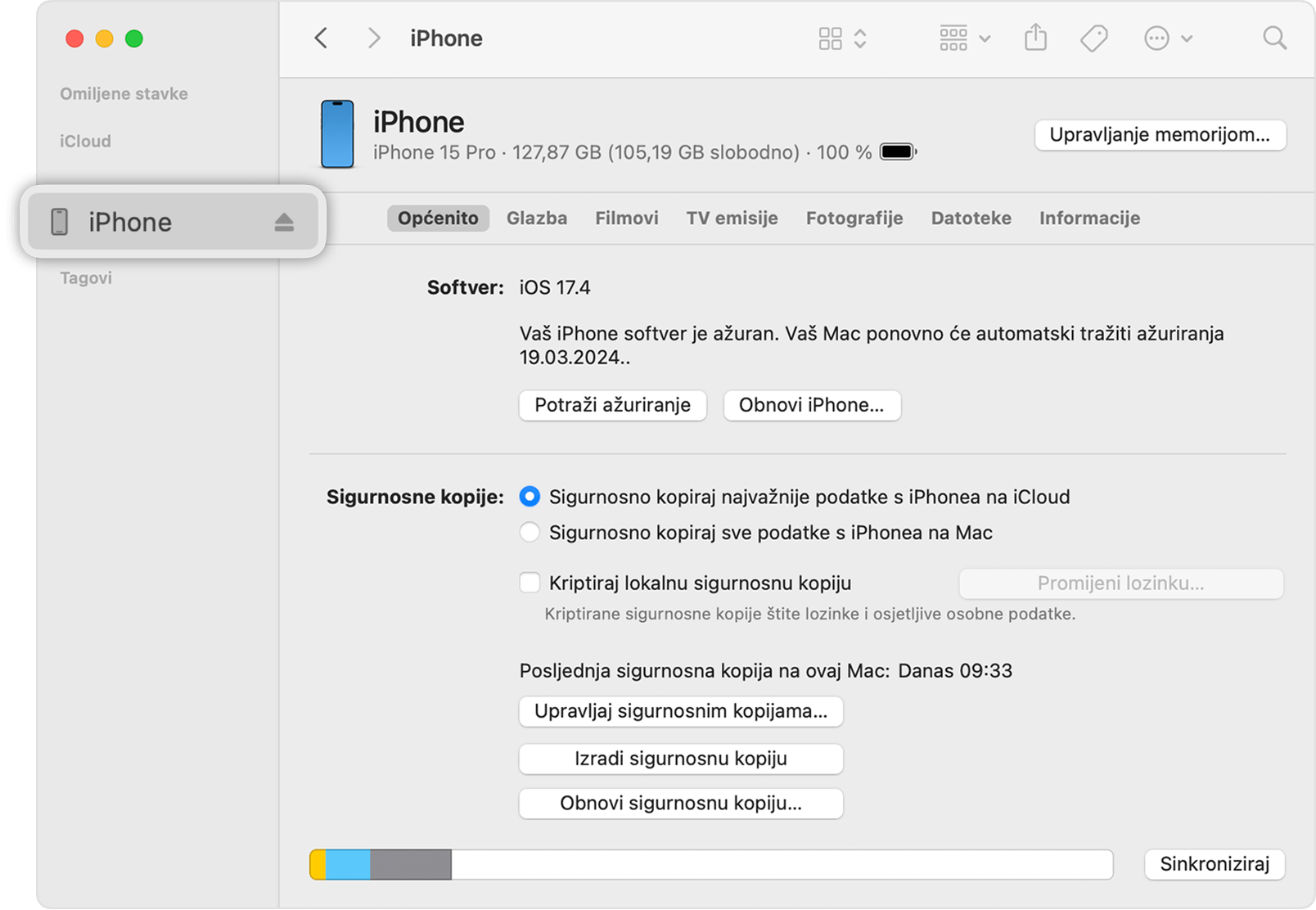1316x910 pixels.
Task: Open search with the magnifier icon
Action: 1274,38
